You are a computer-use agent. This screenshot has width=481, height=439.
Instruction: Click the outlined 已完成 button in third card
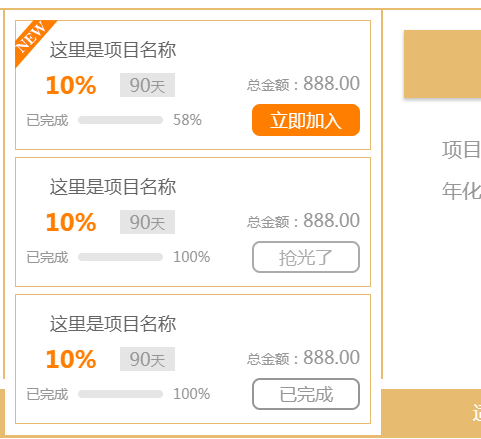coord(306,394)
